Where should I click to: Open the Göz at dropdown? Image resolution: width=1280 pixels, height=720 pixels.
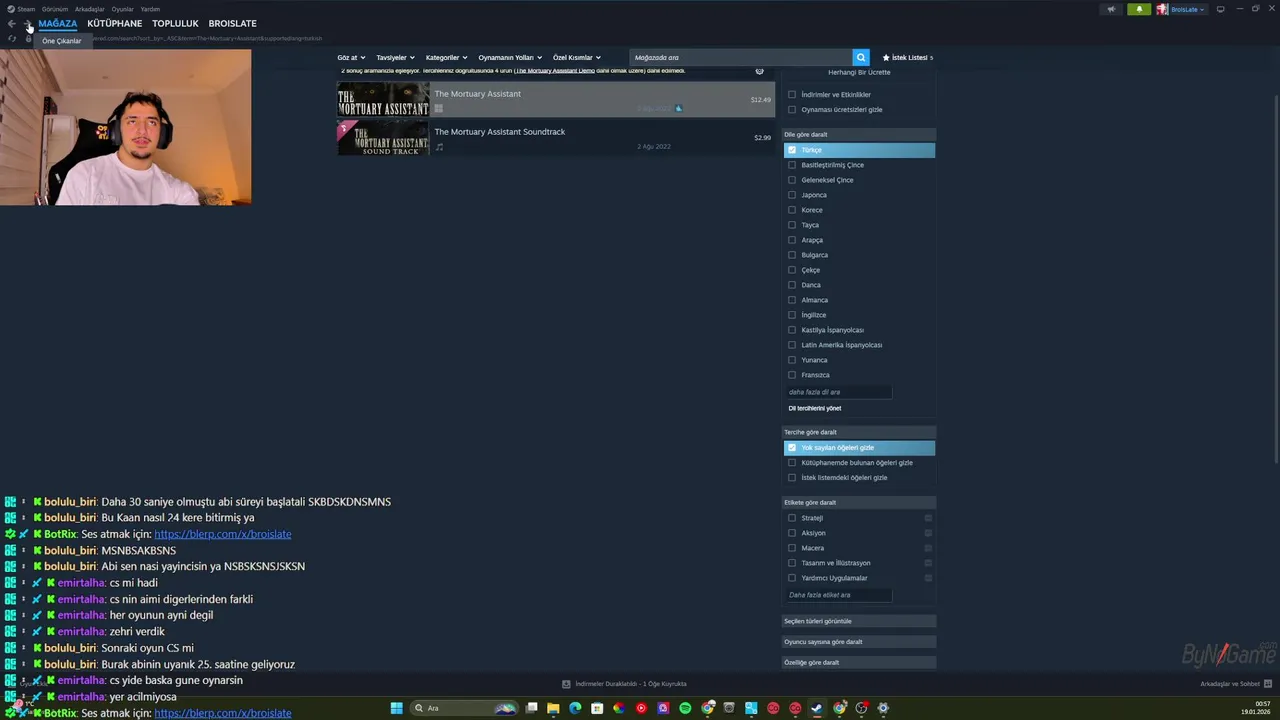pos(351,58)
